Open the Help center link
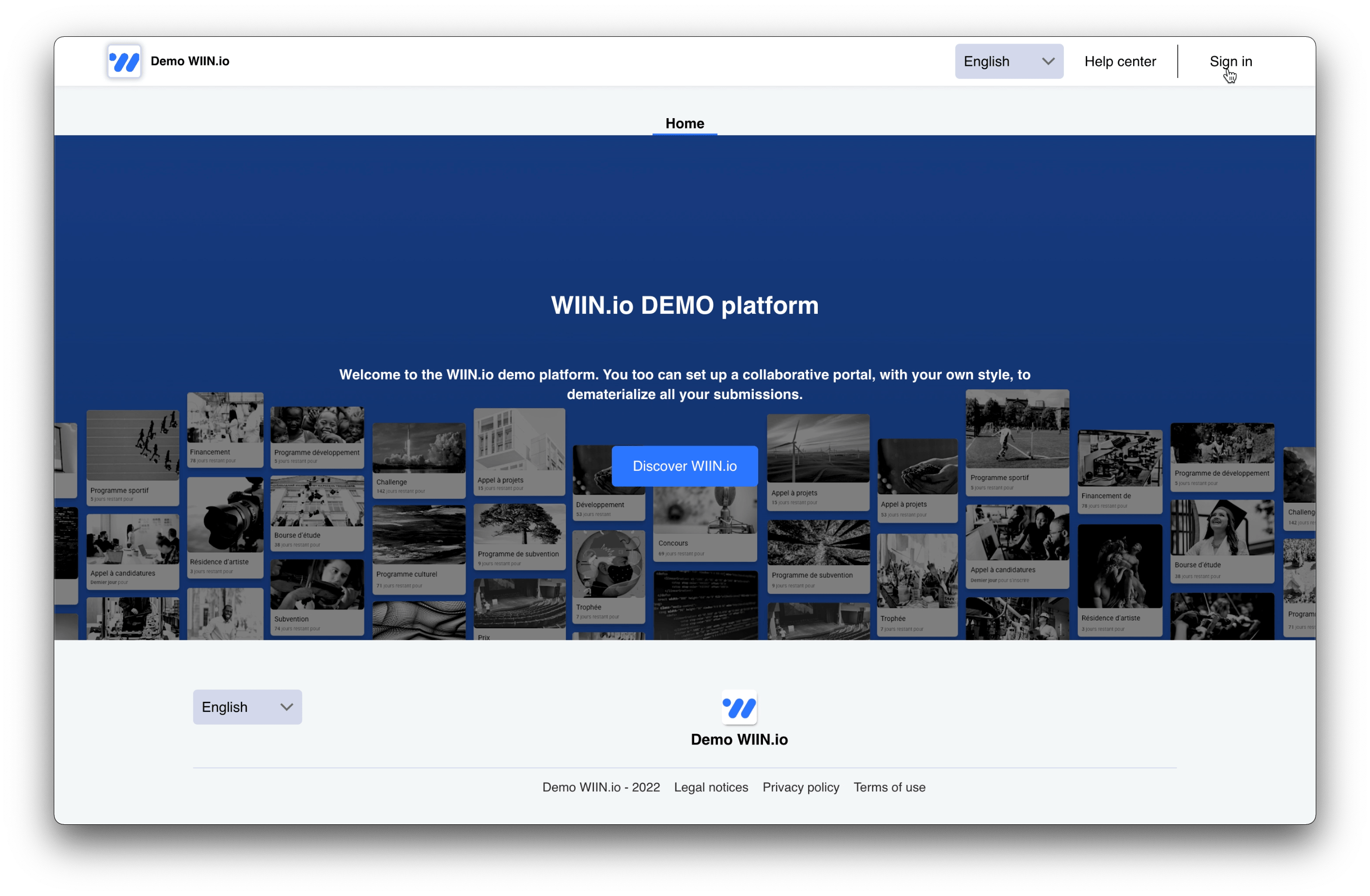 1120,61
